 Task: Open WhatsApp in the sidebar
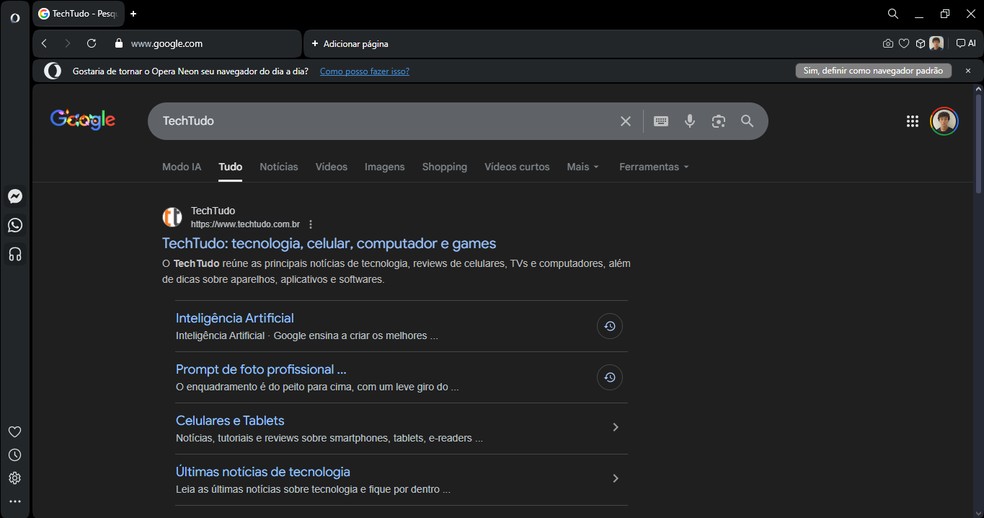[15, 225]
